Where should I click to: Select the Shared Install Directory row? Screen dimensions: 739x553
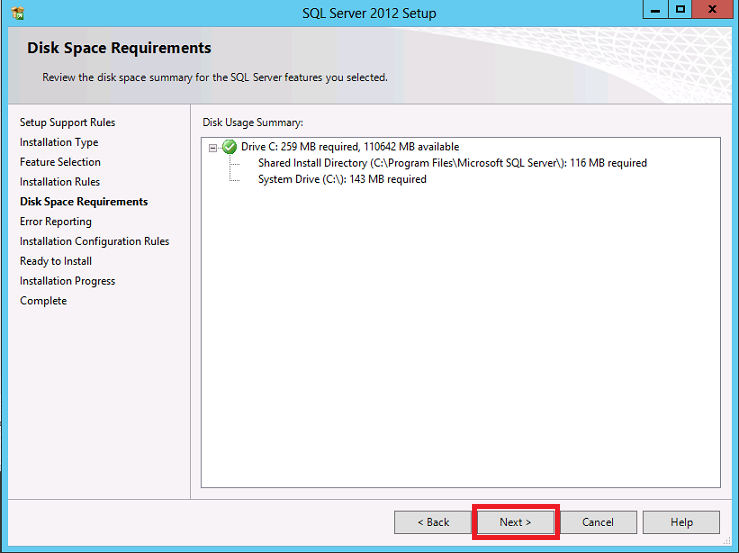click(x=452, y=163)
